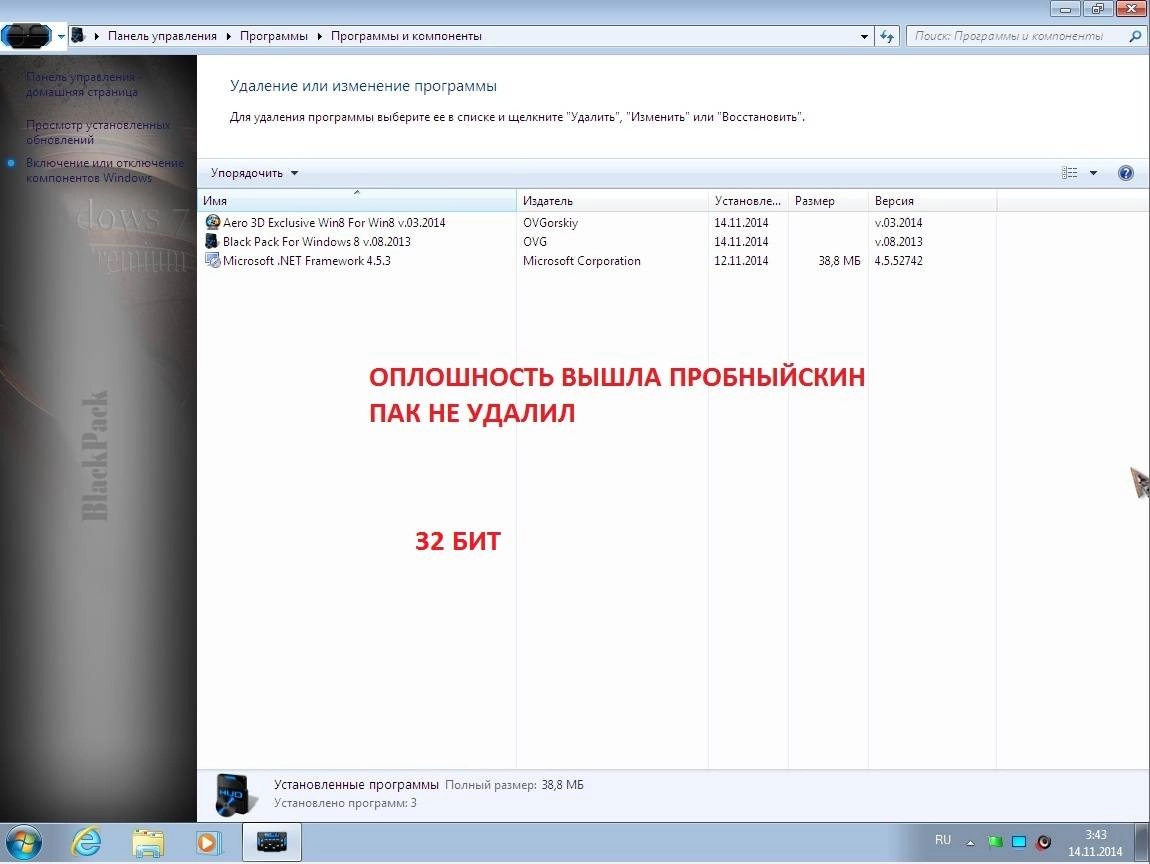Open the clock showing 3:43

(x=1095, y=843)
